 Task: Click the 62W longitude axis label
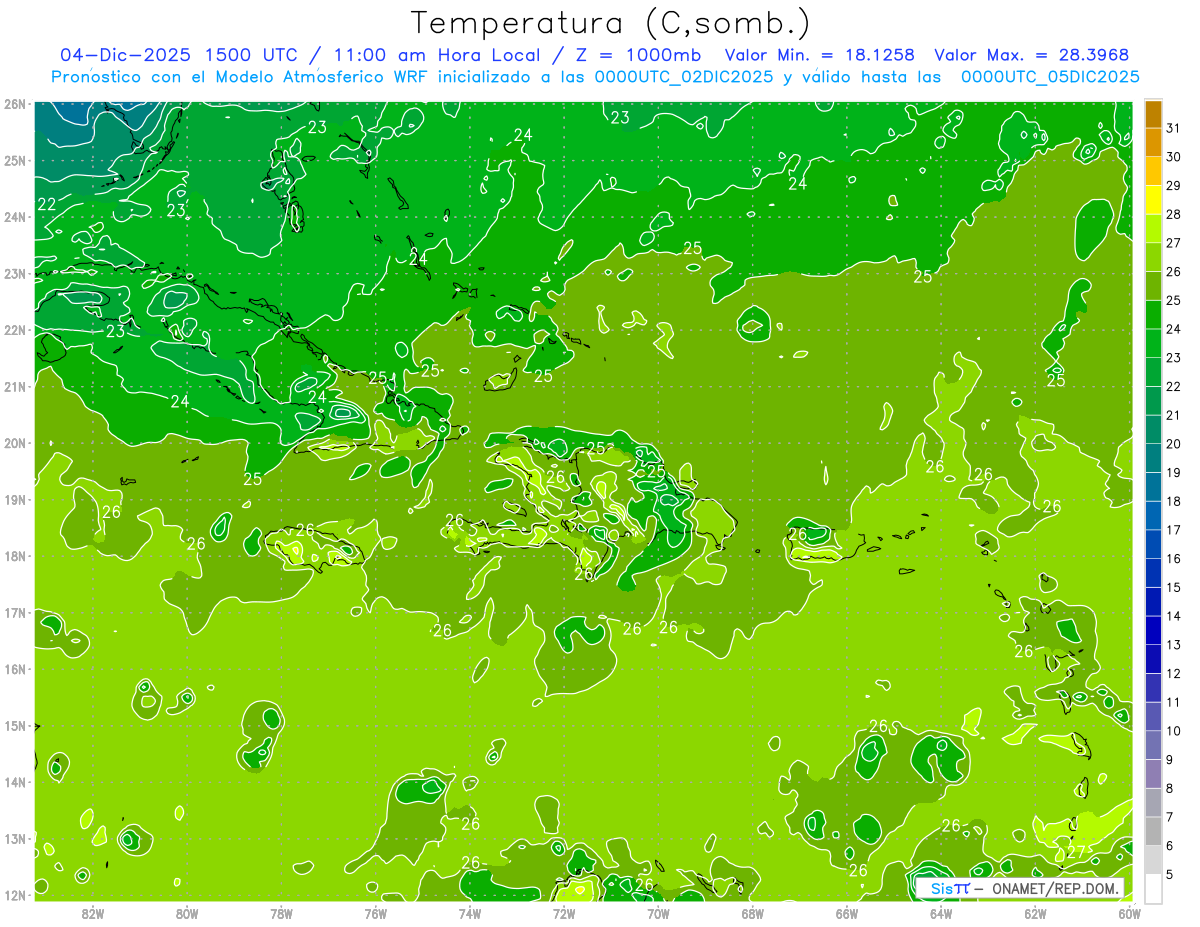pyautogui.click(x=1035, y=913)
